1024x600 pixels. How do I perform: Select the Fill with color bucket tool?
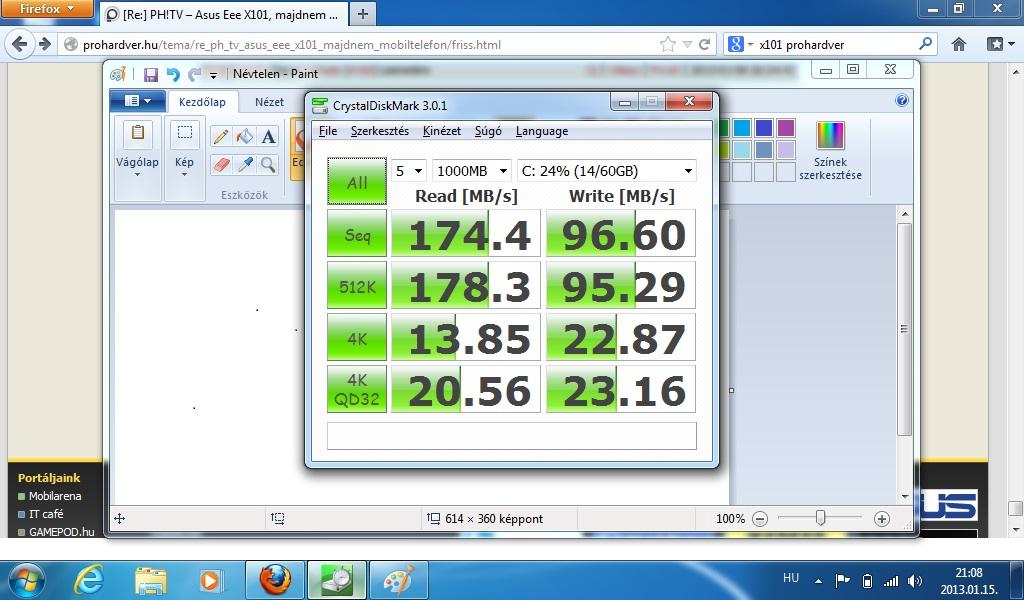click(x=245, y=136)
